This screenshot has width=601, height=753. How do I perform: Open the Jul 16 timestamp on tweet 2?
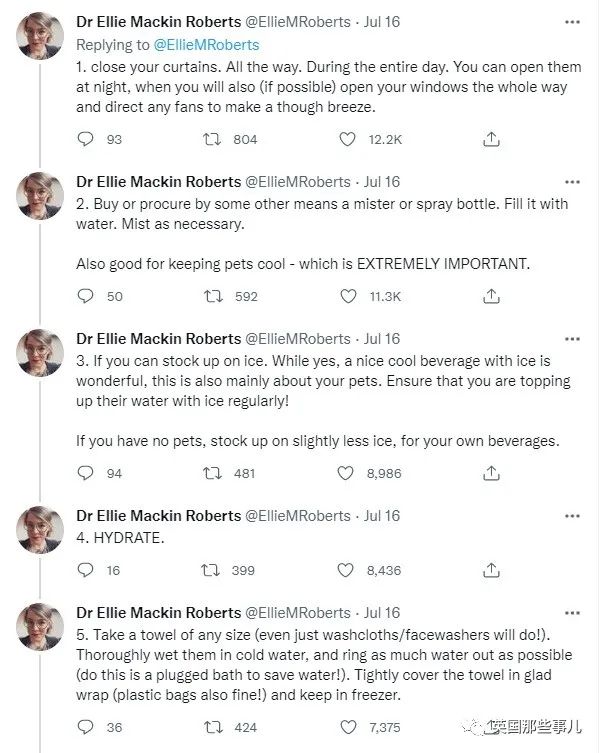(x=381, y=182)
